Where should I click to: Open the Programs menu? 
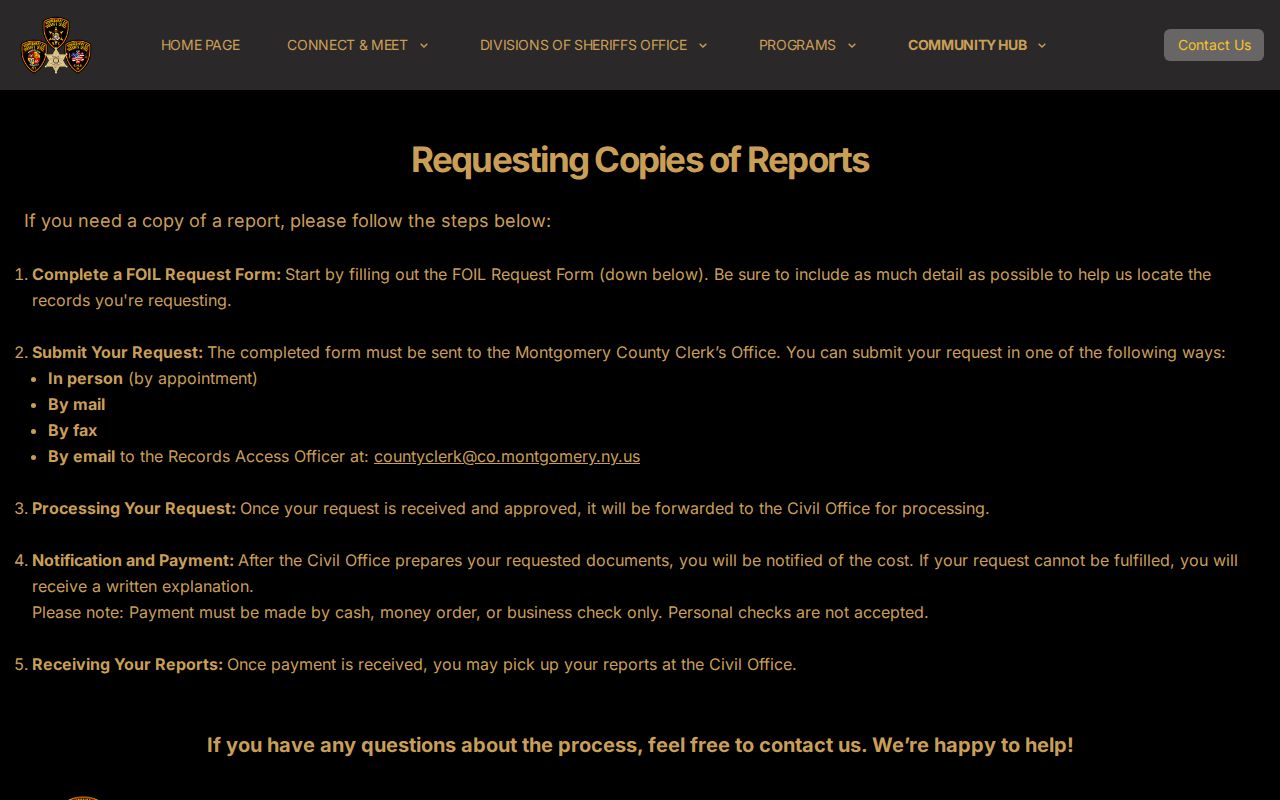797,45
